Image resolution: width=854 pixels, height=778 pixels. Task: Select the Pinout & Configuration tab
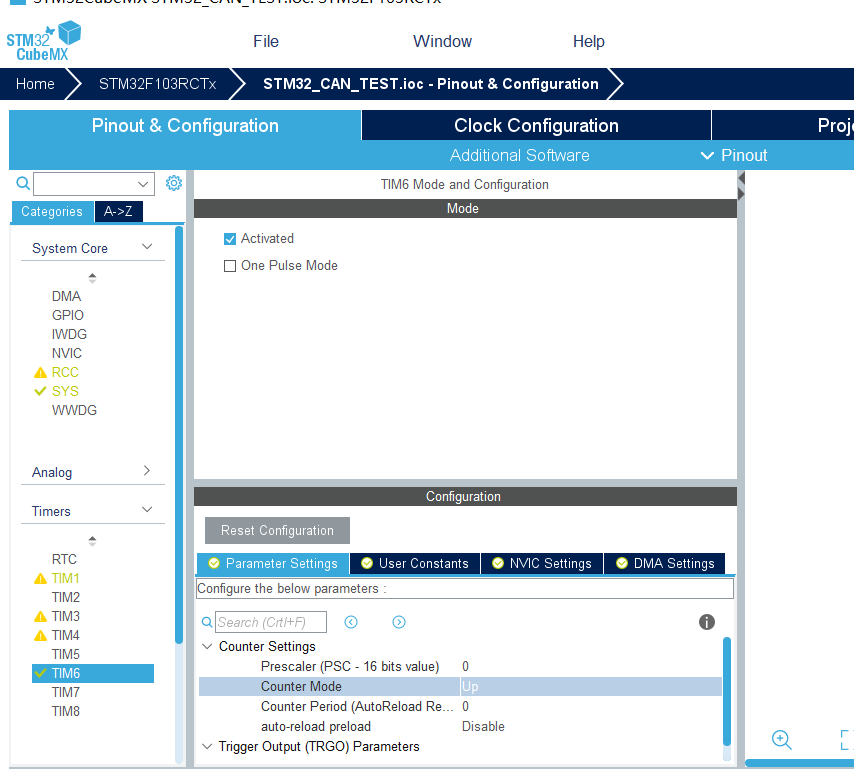tap(185, 125)
